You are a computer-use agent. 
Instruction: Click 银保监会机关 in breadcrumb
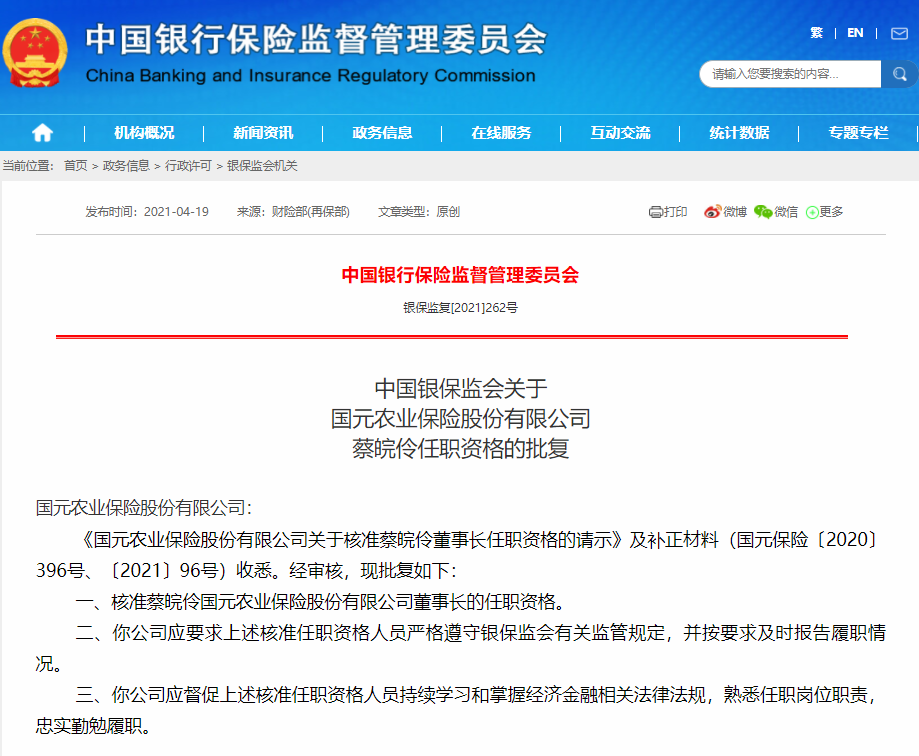[x=262, y=166]
